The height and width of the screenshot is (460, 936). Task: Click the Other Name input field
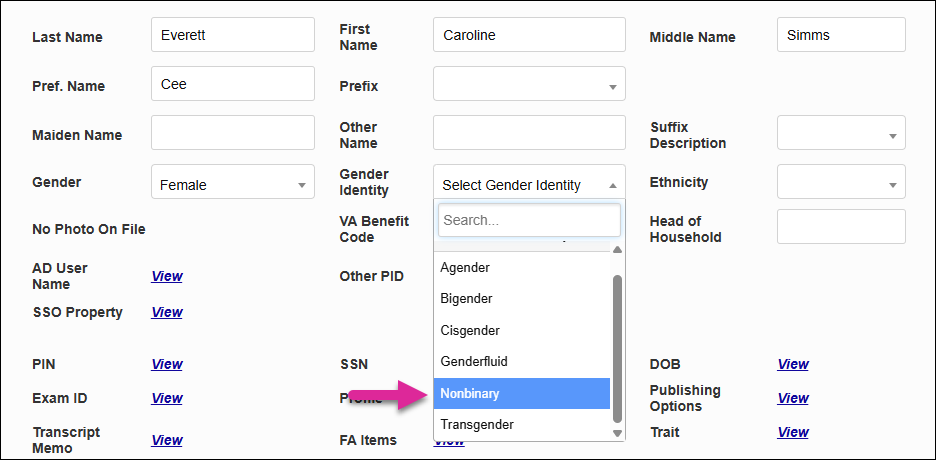529,132
